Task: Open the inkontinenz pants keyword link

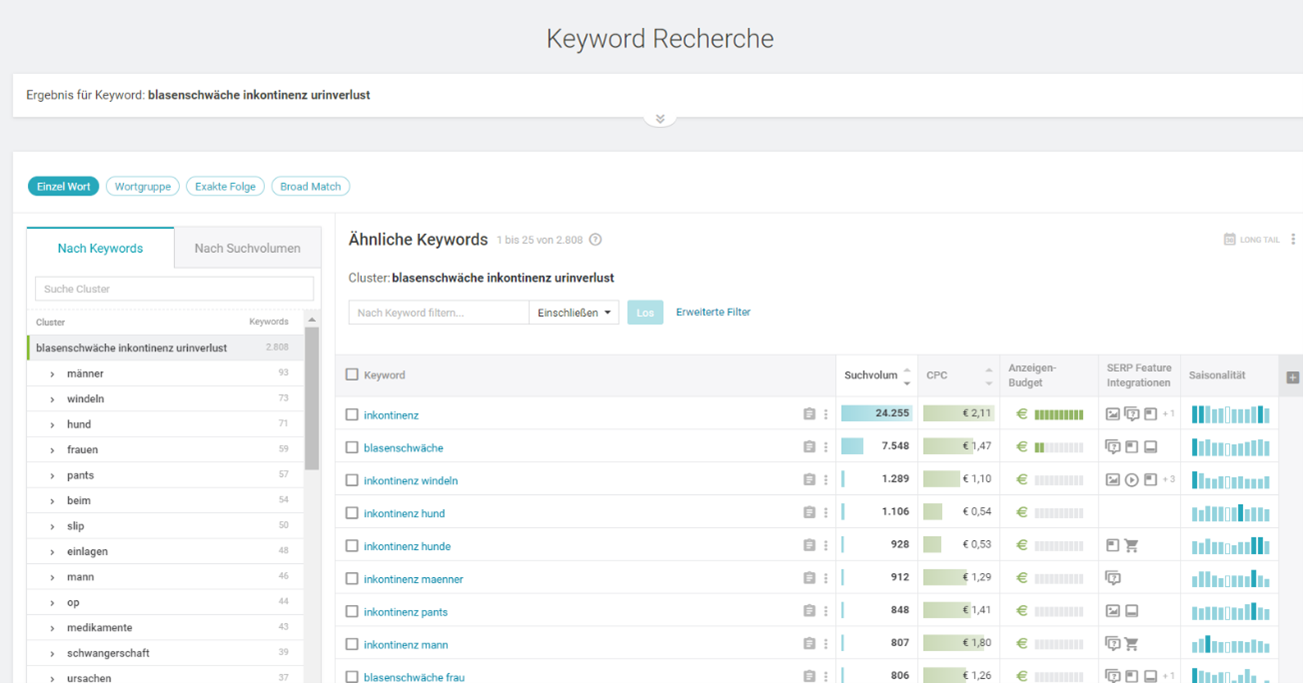Action: [x=406, y=612]
